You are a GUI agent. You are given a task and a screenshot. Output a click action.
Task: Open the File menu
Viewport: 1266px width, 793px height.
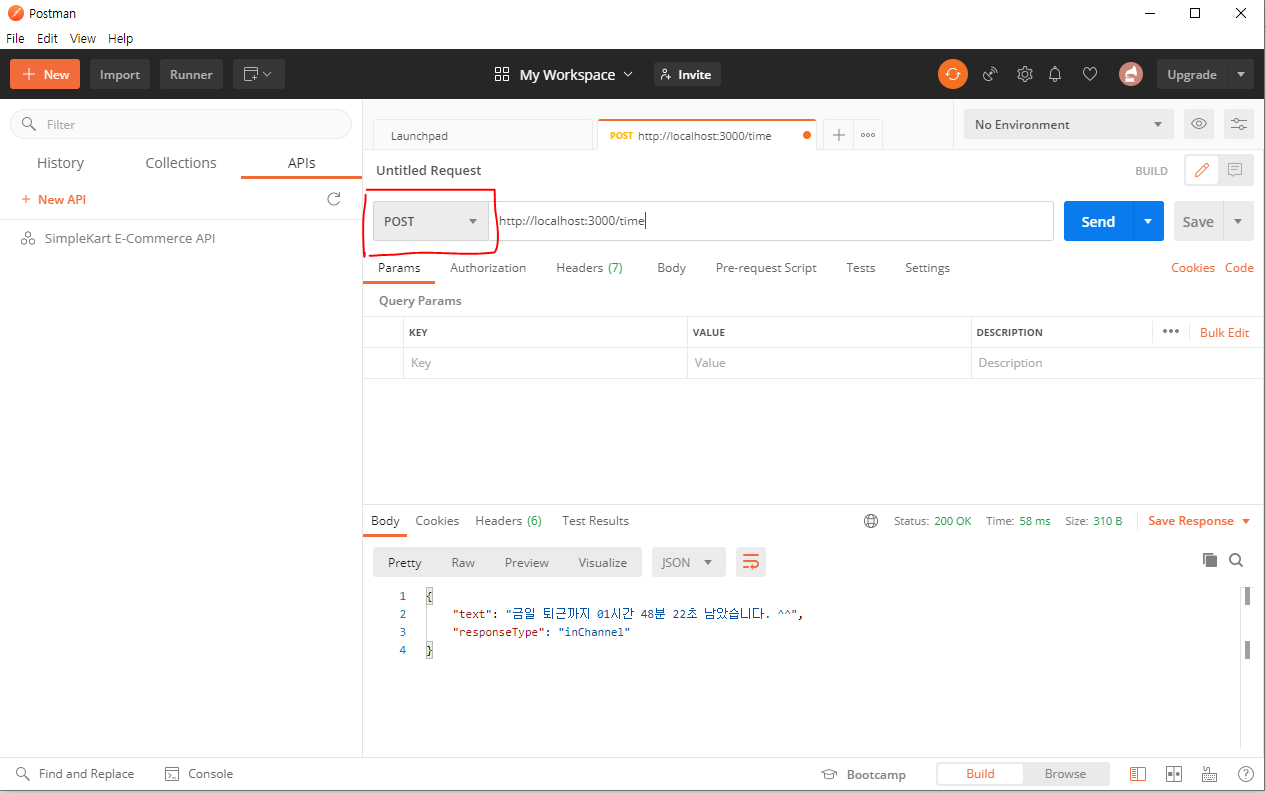tap(15, 38)
